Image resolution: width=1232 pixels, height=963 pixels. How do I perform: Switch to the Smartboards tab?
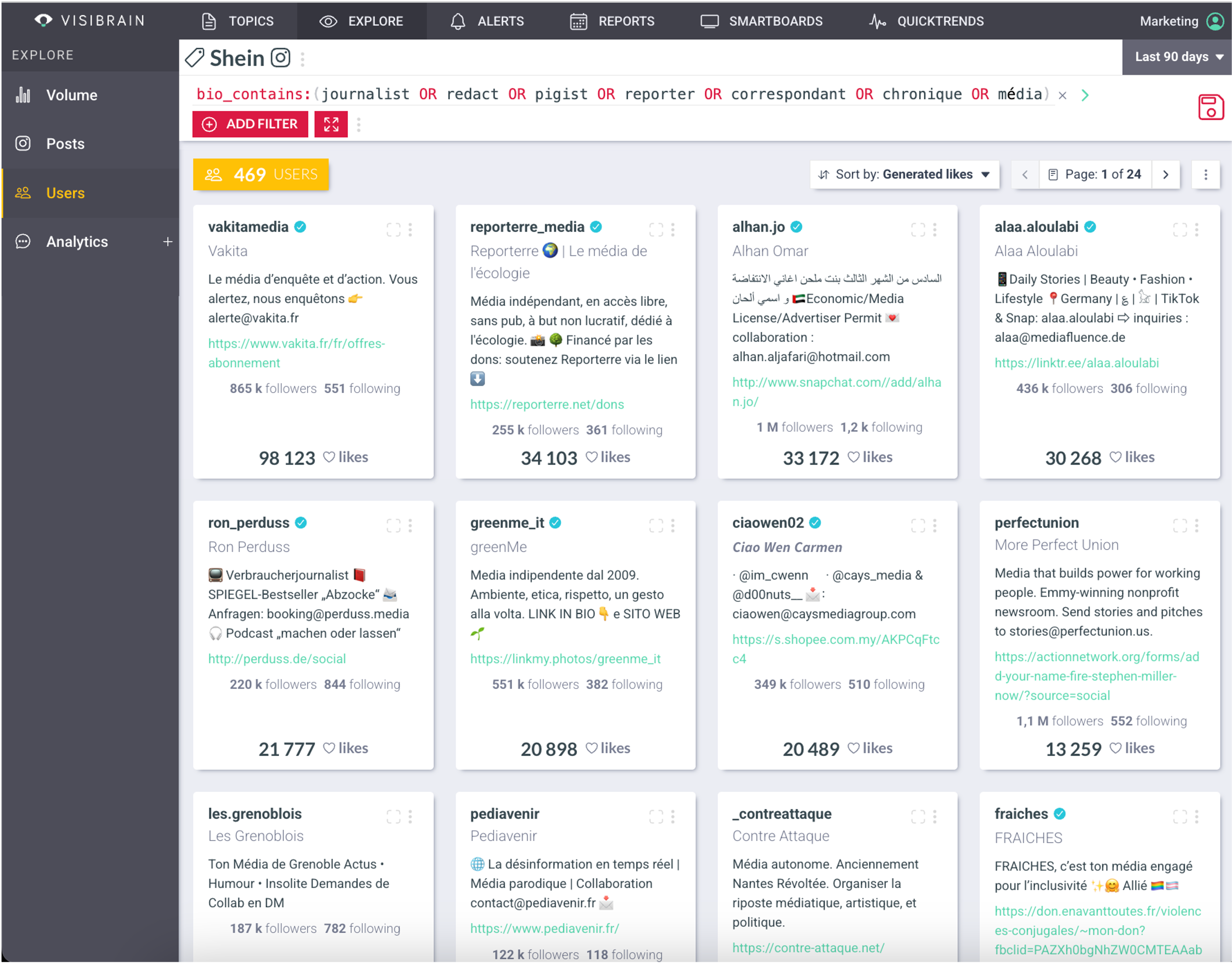[761, 21]
